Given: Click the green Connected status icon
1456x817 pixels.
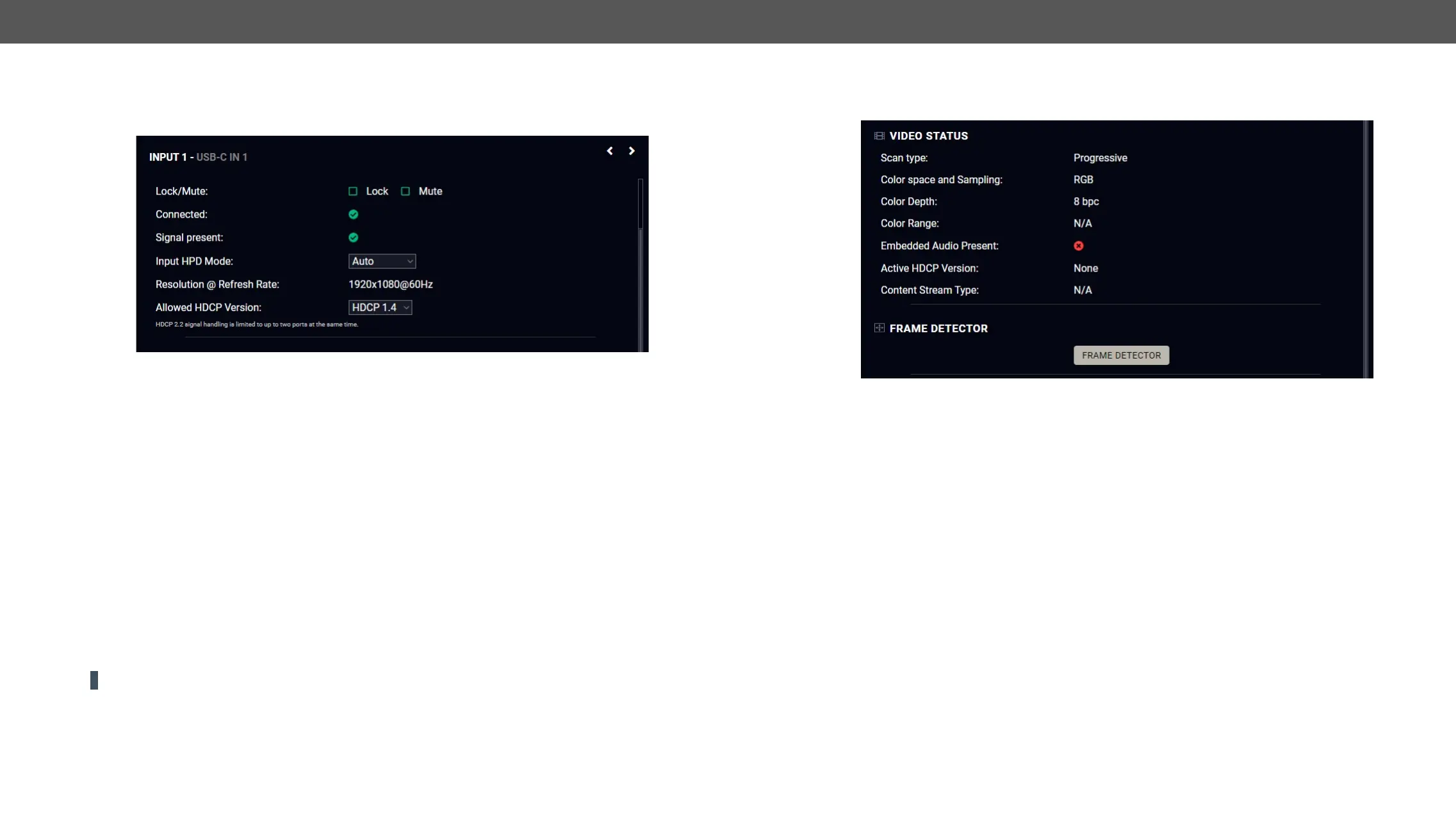Looking at the screenshot, I should click(x=354, y=214).
